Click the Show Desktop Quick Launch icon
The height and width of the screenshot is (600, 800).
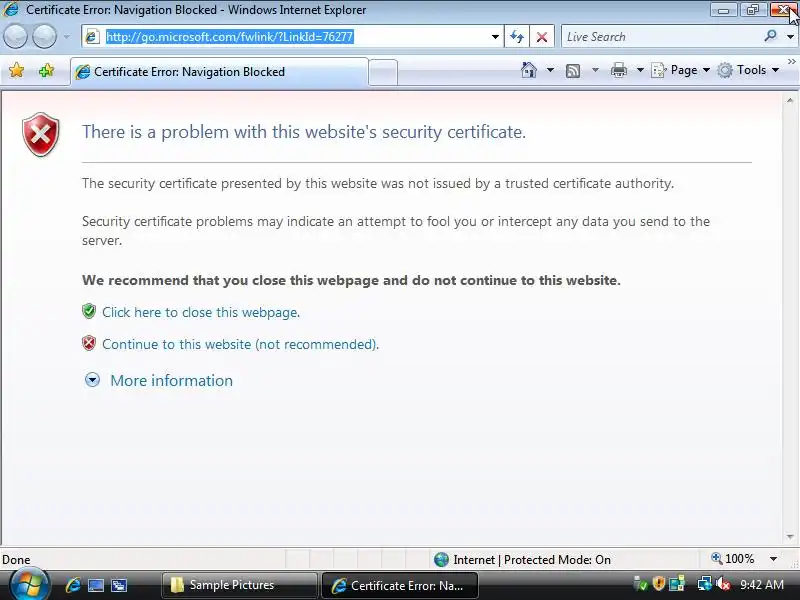[96, 585]
